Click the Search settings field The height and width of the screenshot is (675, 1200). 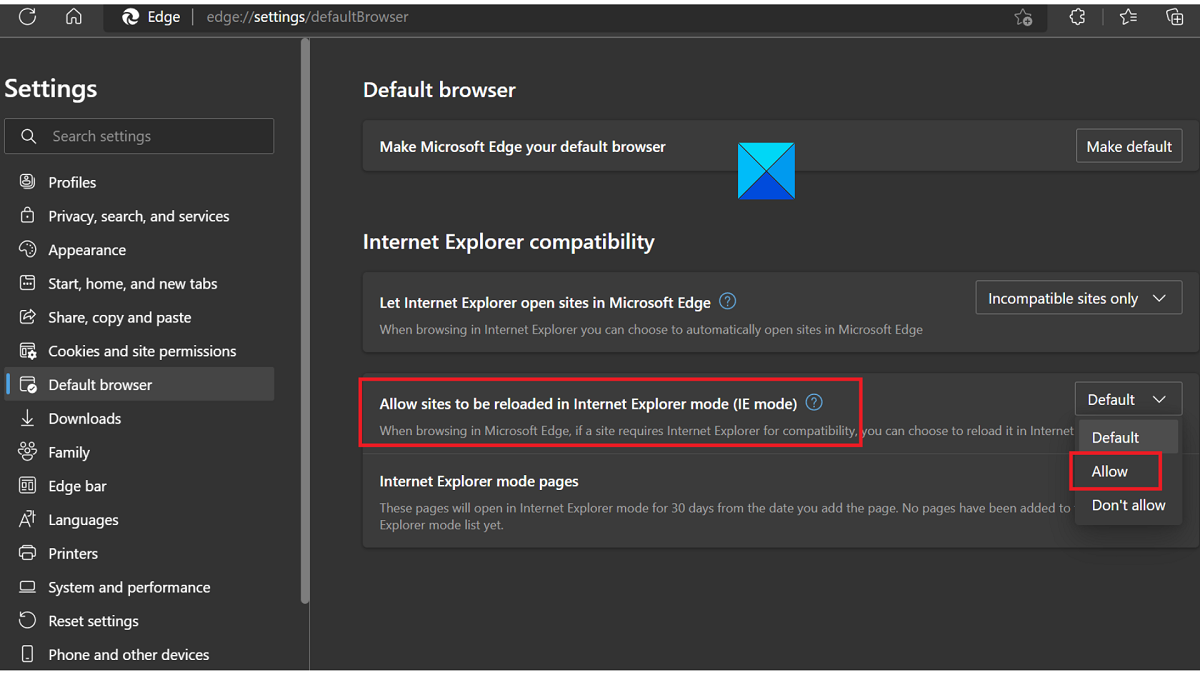pos(139,136)
